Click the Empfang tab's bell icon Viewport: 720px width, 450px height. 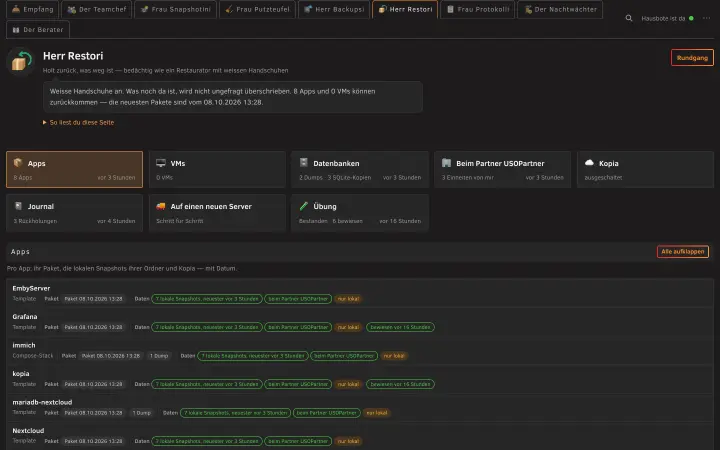(16, 9)
